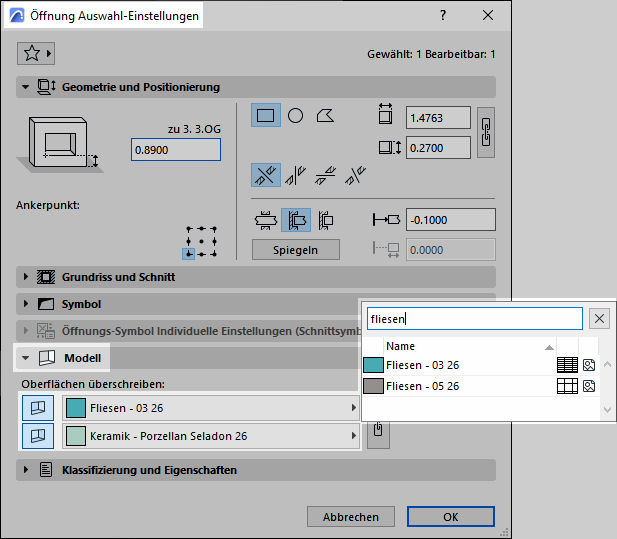The height and width of the screenshot is (539, 617).
Task: Click scroll down arrow in surface list
Action: click(x=607, y=410)
